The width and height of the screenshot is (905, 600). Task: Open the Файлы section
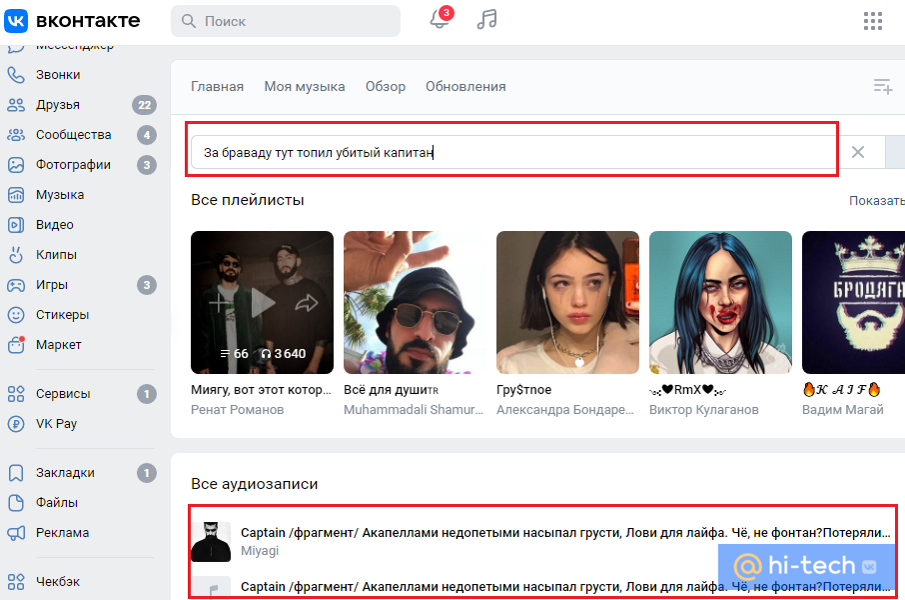pyautogui.click(x=57, y=502)
